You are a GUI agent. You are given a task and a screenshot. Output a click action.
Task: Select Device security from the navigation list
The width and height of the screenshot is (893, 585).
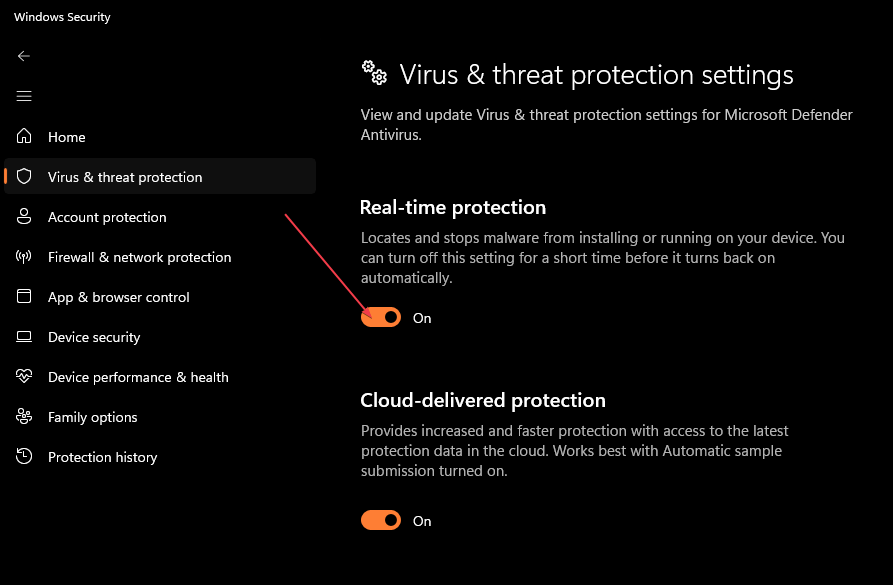click(x=93, y=336)
